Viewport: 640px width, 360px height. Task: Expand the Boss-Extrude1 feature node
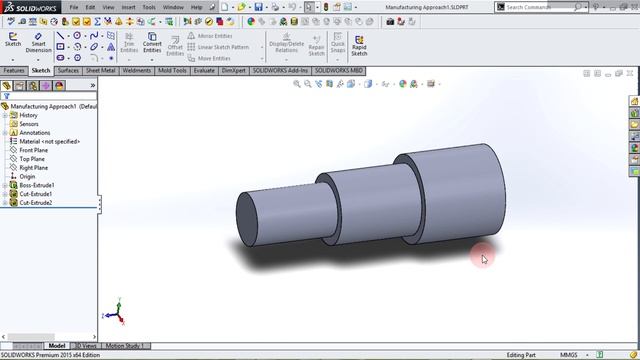[5, 185]
